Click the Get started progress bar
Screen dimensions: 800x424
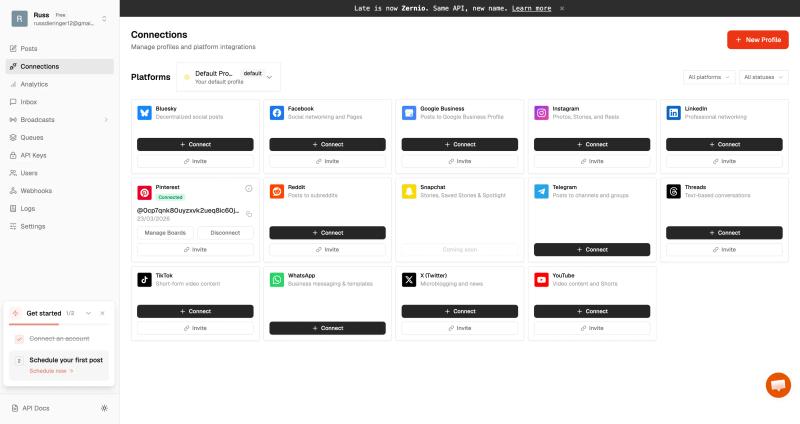59,325
